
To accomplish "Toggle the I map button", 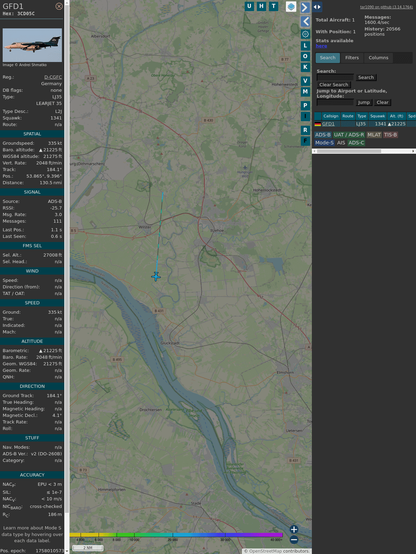I will tap(305, 116).
